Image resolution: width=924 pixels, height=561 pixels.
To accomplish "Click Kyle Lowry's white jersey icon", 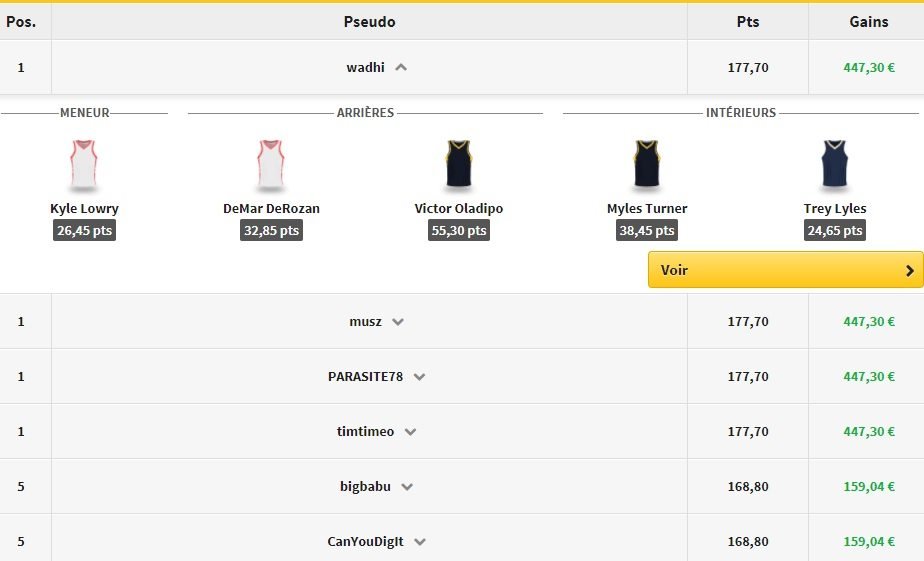I will pos(84,165).
